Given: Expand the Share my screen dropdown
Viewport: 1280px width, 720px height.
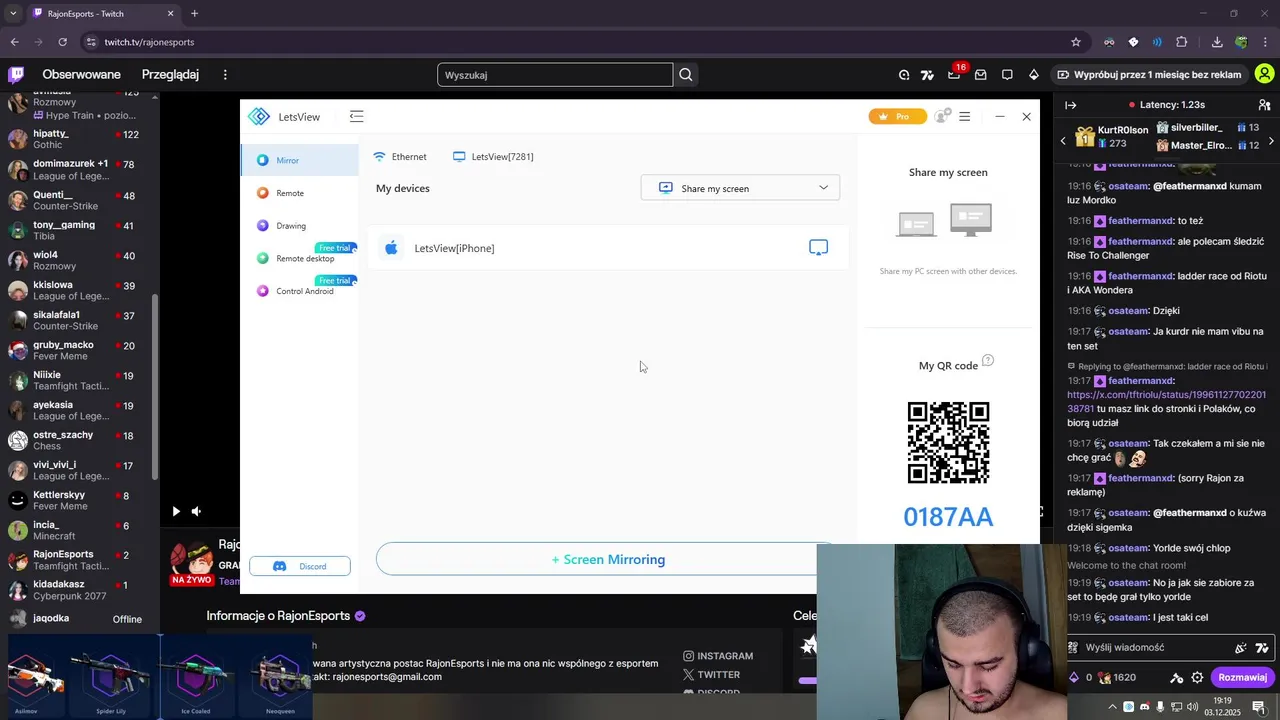Looking at the screenshot, I should coord(740,188).
